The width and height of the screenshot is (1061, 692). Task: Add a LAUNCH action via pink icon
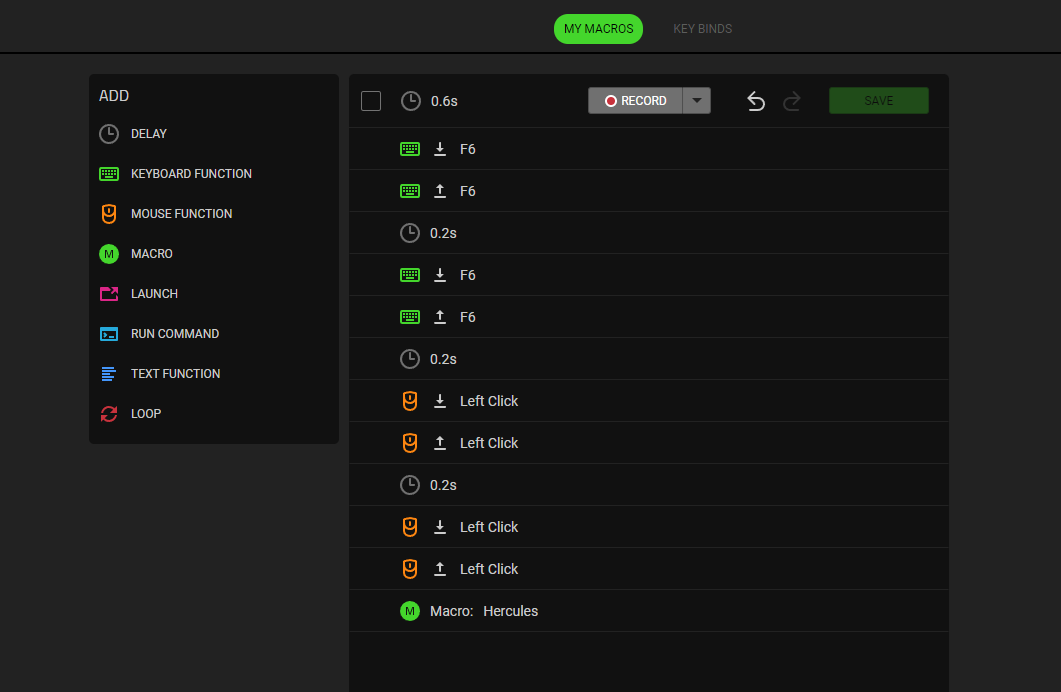[109, 294]
